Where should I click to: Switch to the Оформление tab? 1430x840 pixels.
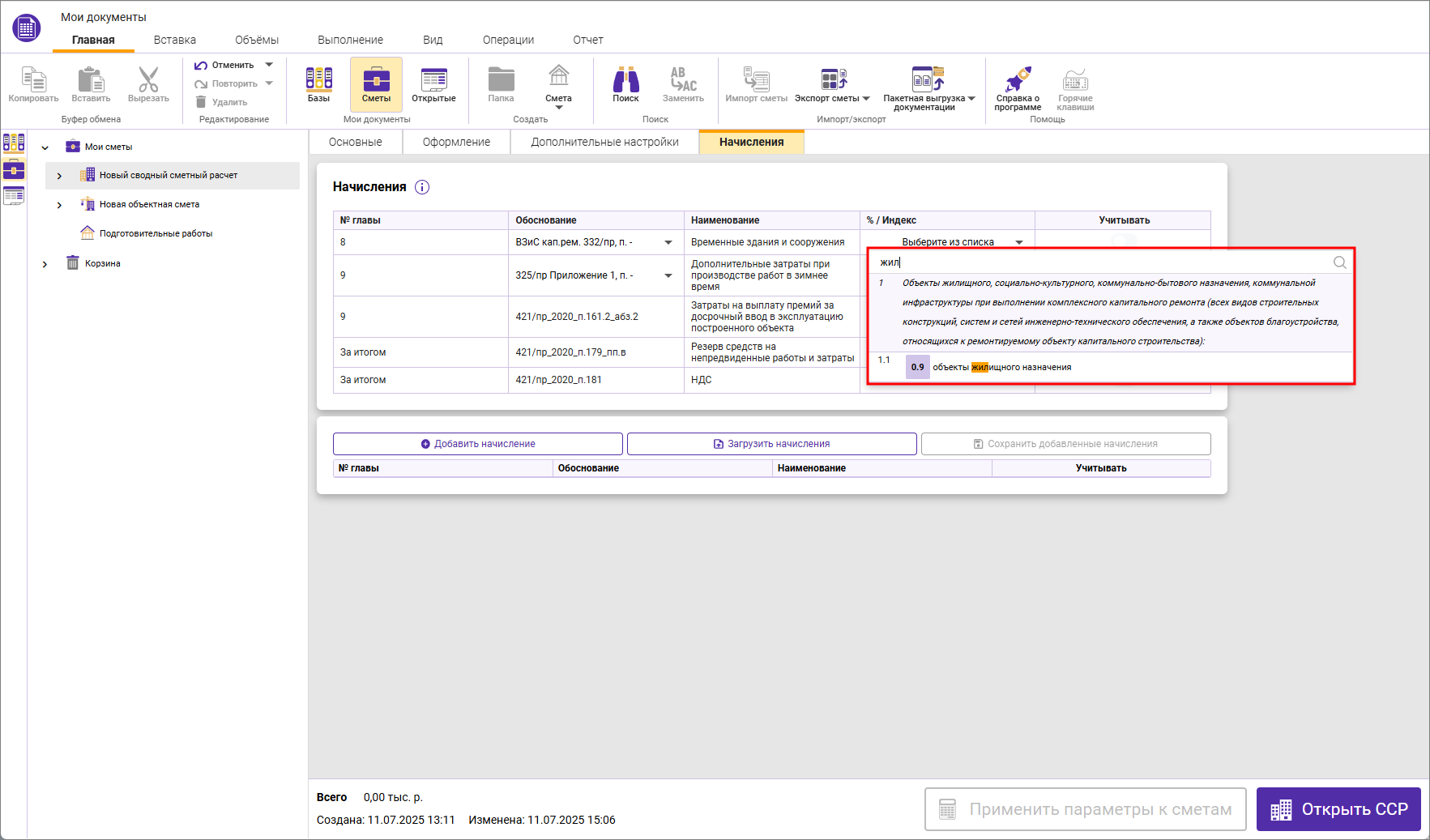456,142
